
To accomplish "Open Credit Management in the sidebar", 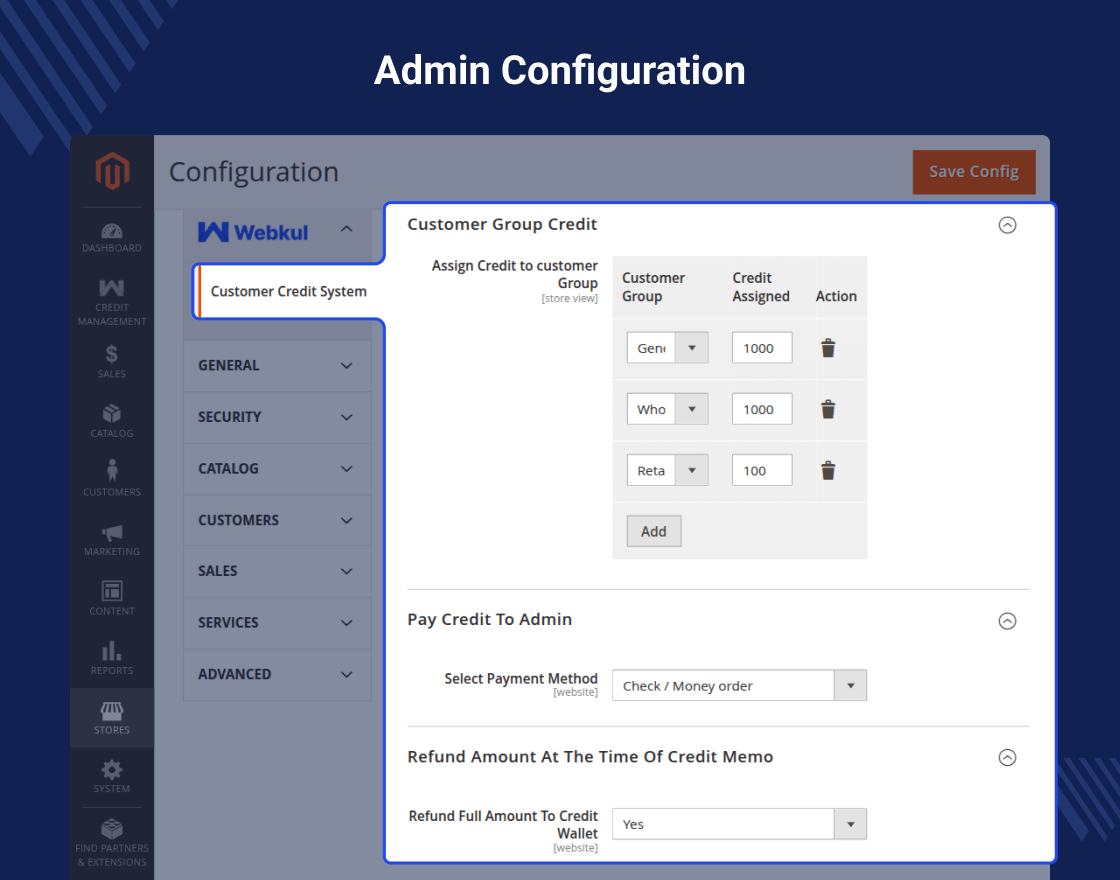I will click(x=112, y=301).
